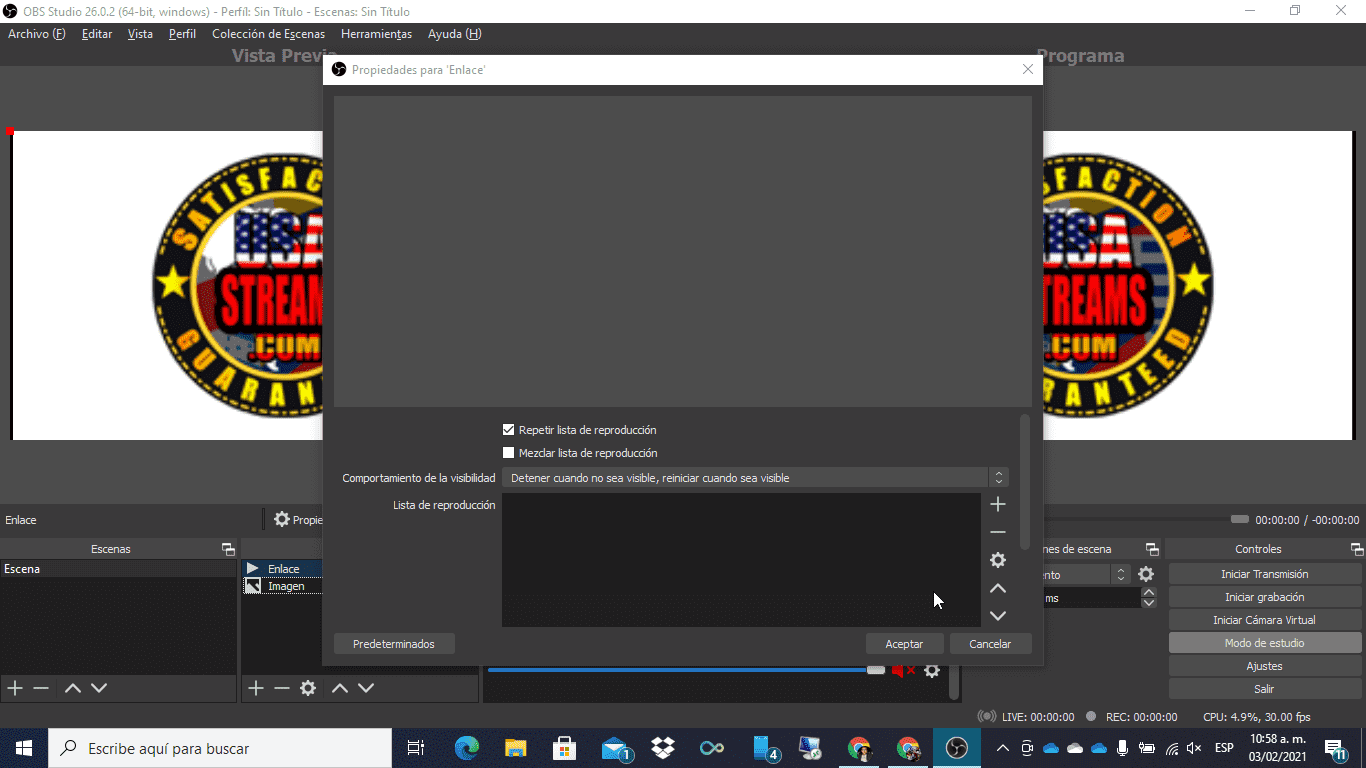The image size is (1366, 768).
Task: Open the Windows Start menu
Action: click(24, 748)
